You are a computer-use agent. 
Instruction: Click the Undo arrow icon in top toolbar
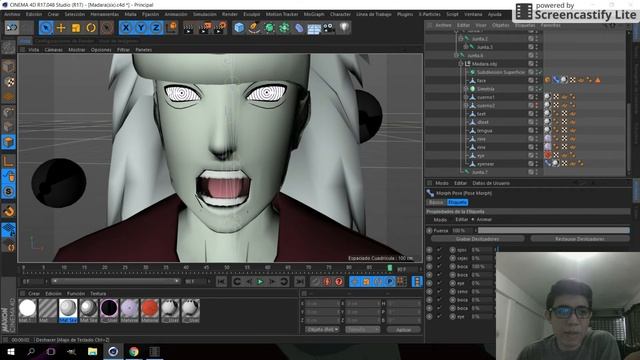[12, 27]
